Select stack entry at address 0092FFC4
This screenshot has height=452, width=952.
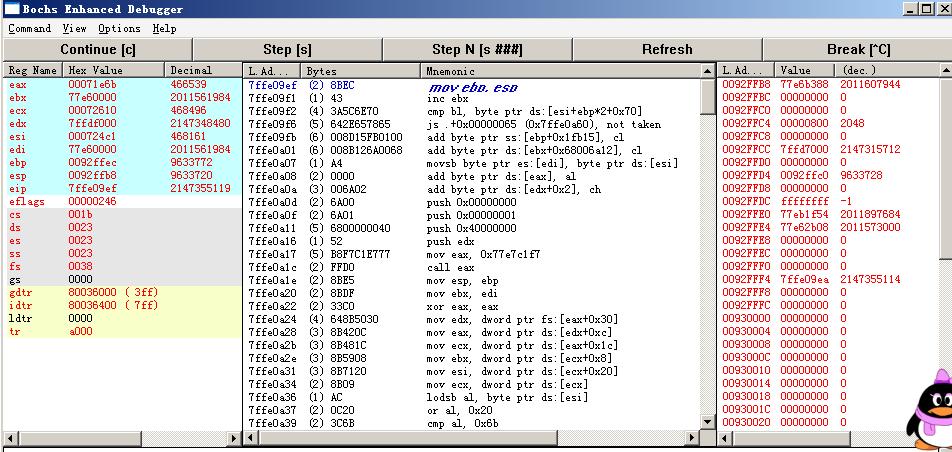coord(829,123)
